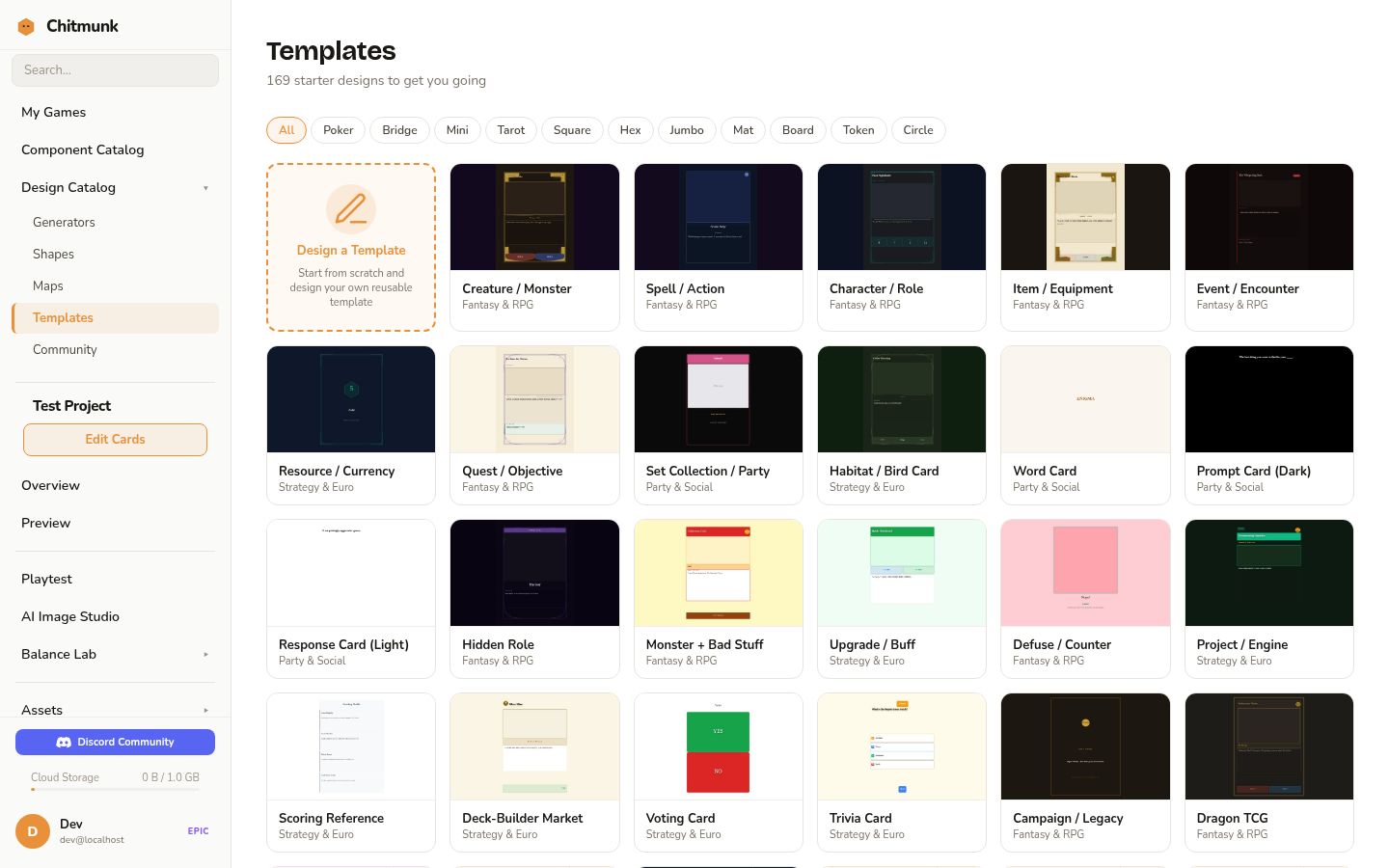The width and height of the screenshot is (1389, 868).
Task: Click Design a Template card
Action: (351, 247)
